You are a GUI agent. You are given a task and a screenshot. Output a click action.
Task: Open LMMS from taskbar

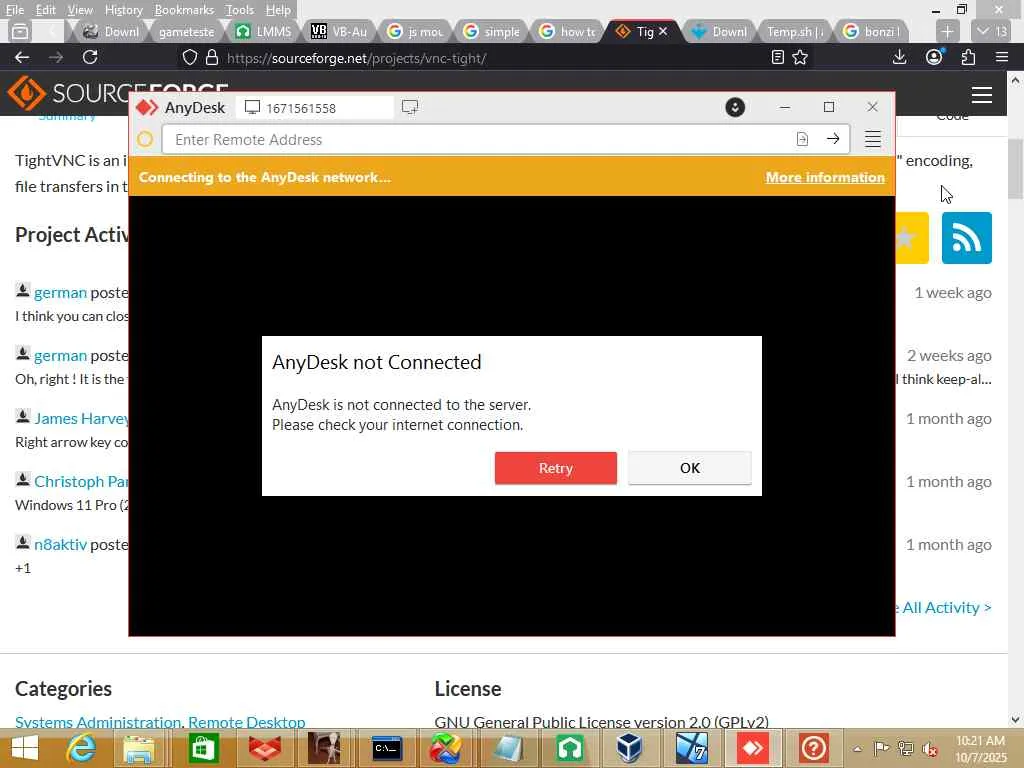point(569,748)
